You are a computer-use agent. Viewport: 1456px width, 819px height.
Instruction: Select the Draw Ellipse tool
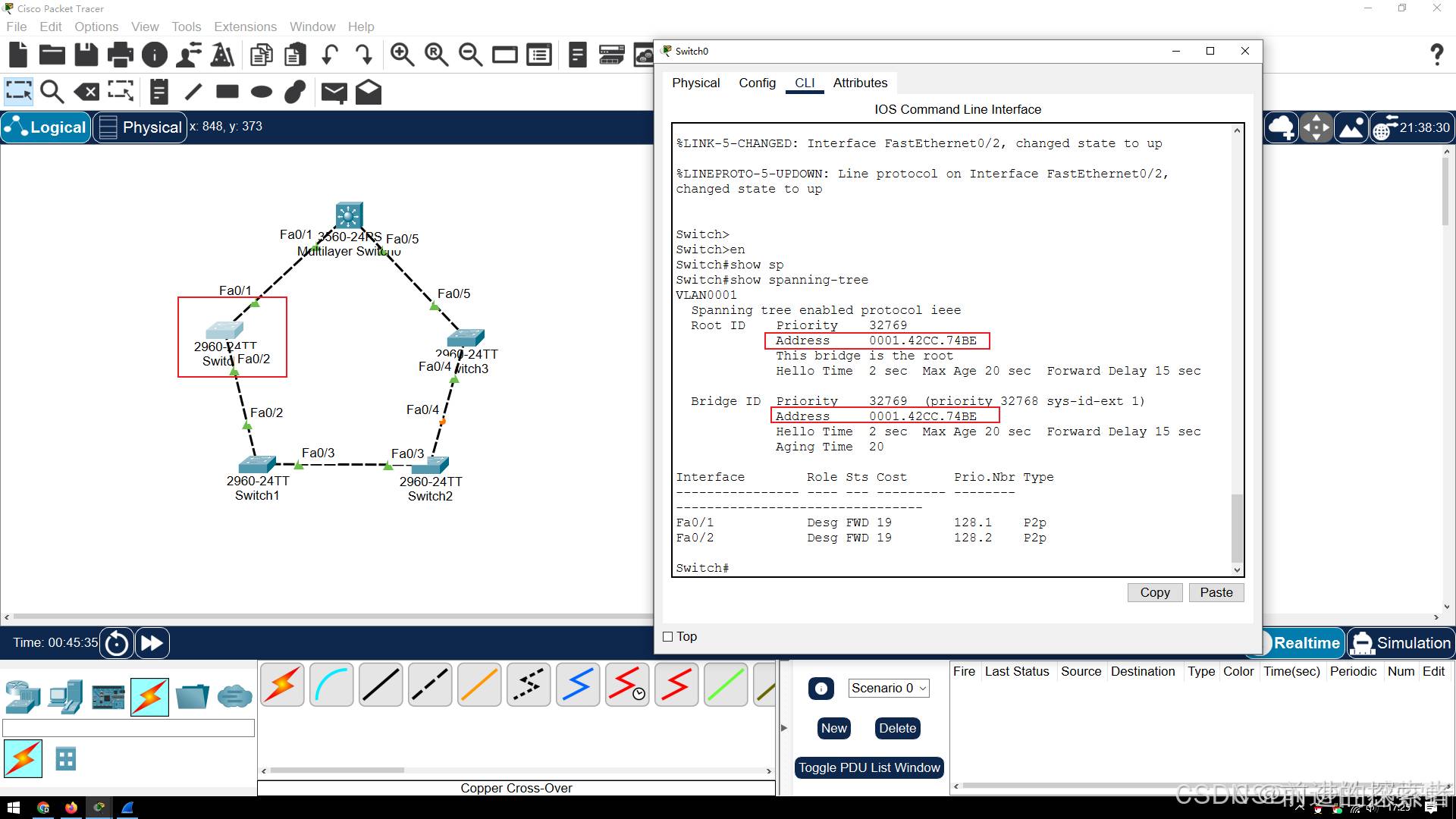262,92
